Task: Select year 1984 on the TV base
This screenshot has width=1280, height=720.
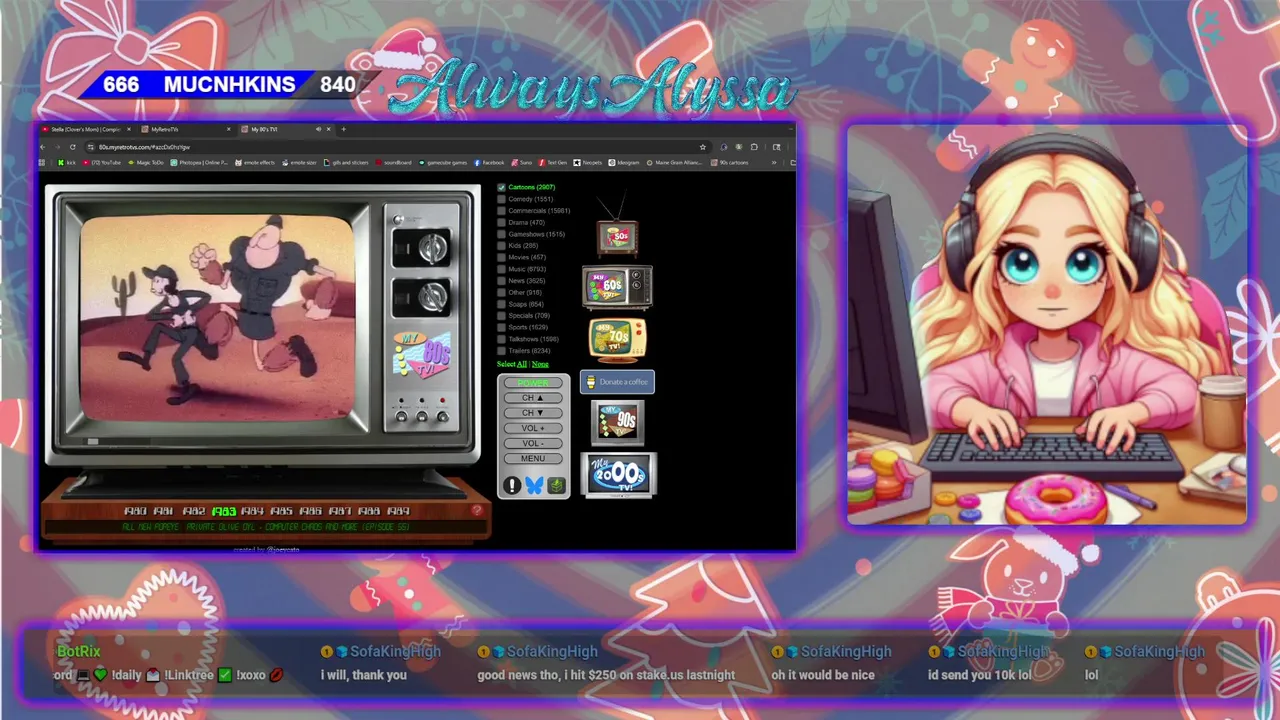Action: point(252,511)
